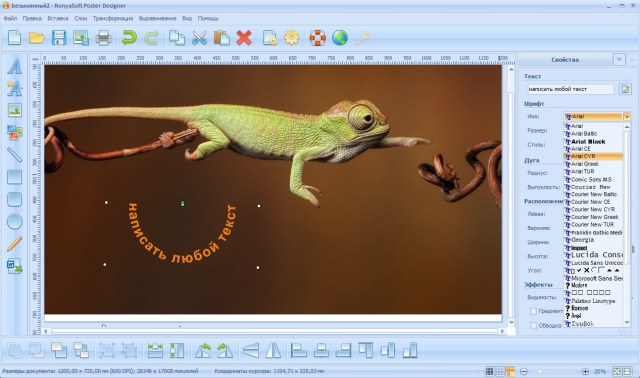Pick the orange pencil tool
Screen dimensions: 640x378
pyautogui.click(x=14, y=244)
